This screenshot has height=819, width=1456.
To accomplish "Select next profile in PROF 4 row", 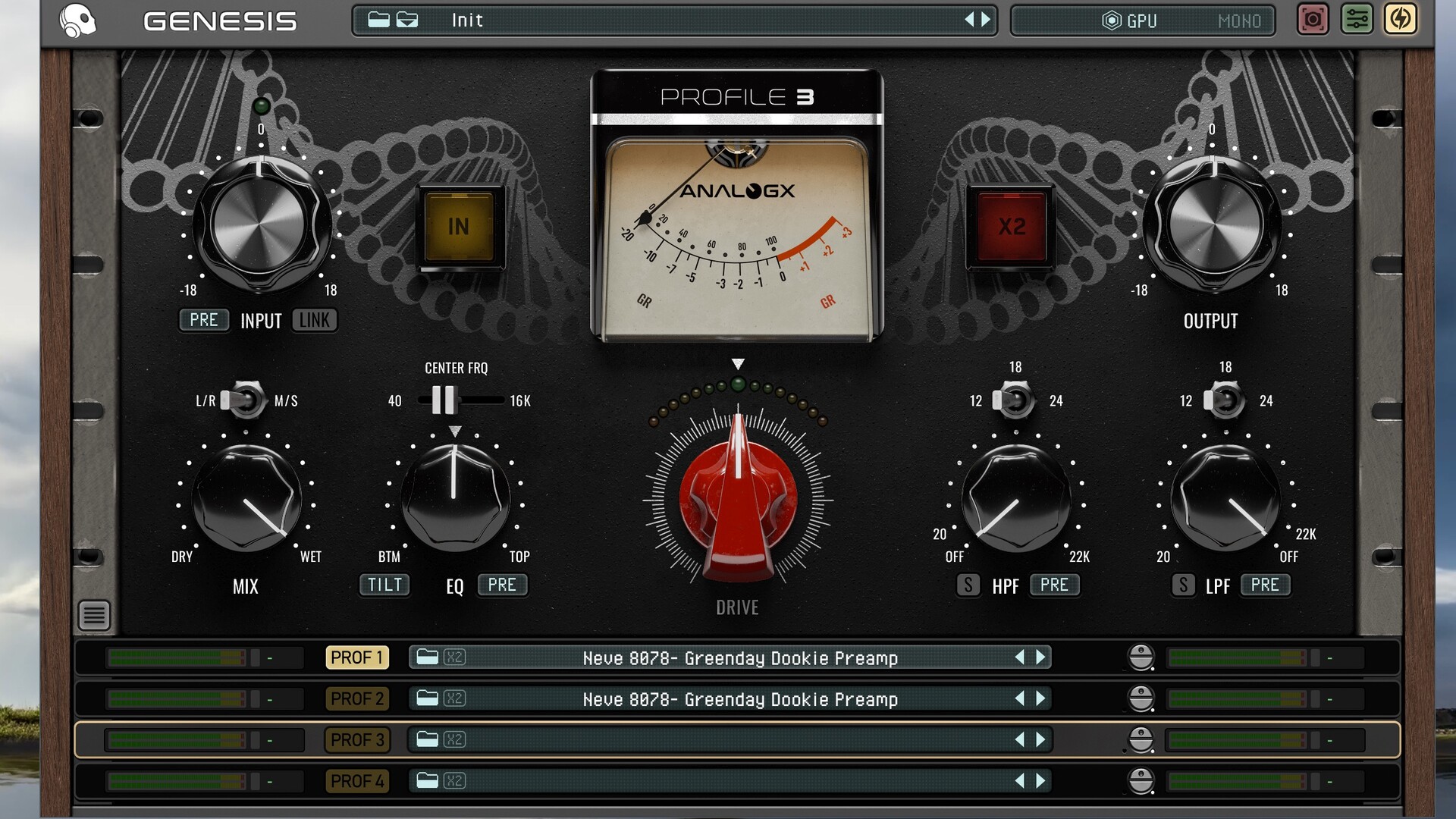I will coord(1040,780).
